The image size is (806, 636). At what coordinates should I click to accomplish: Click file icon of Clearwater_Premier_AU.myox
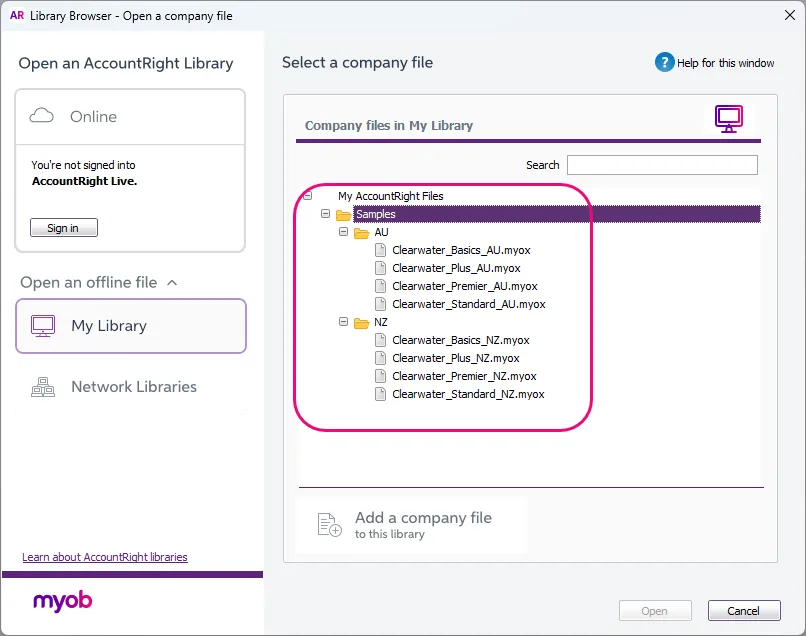380,286
